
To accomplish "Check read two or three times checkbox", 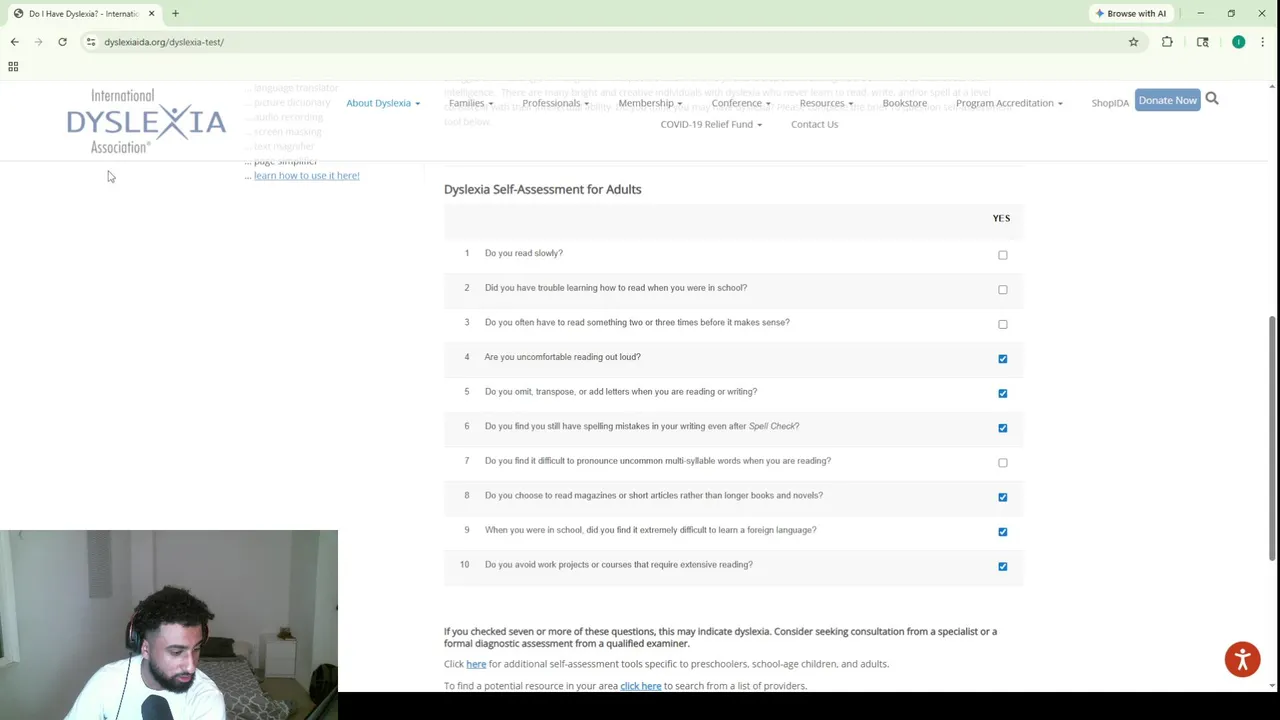I will pyautogui.click(x=1002, y=324).
